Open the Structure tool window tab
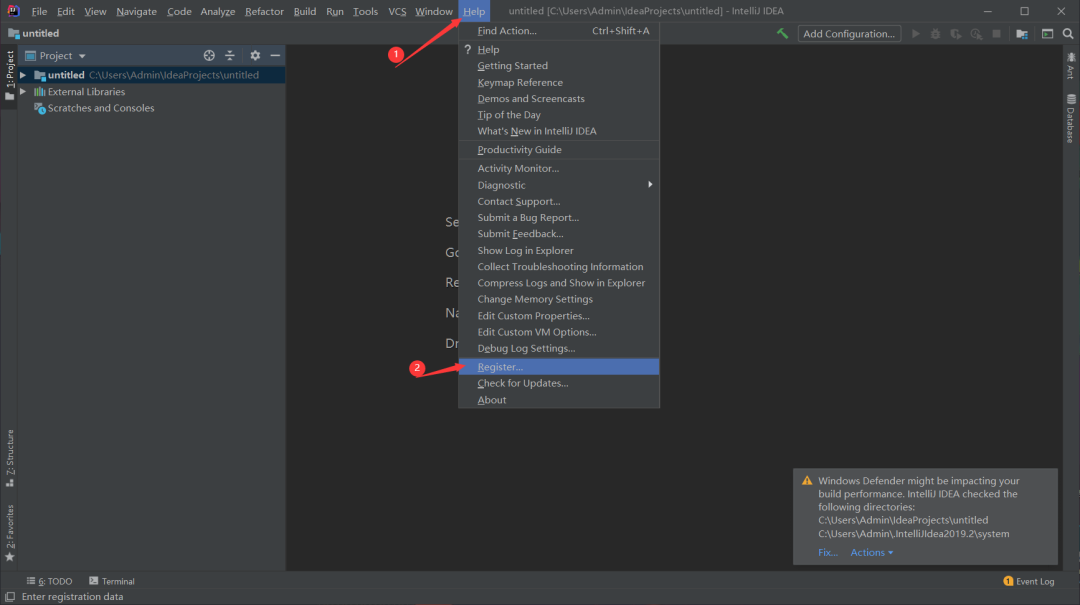This screenshot has height=605, width=1080. tap(10, 458)
